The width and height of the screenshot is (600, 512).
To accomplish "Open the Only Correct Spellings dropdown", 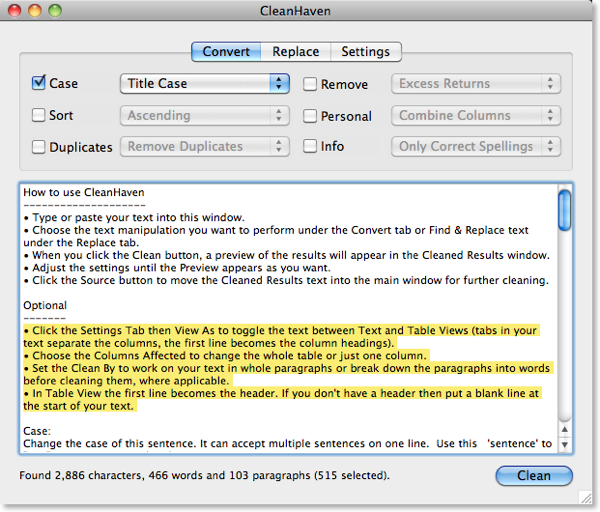I will [475, 147].
